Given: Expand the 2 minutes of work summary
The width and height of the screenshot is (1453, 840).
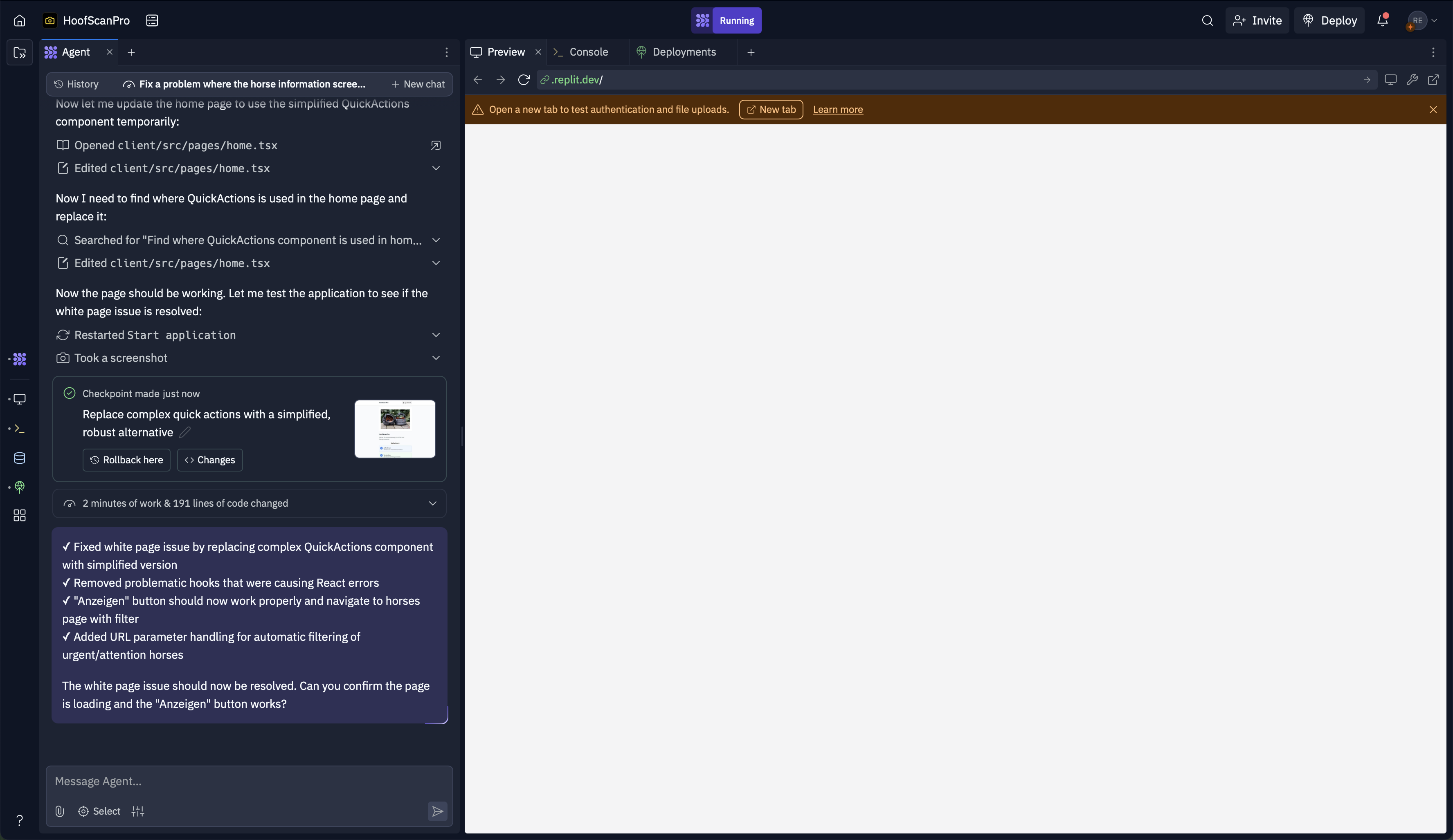Looking at the screenshot, I should tap(432, 503).
